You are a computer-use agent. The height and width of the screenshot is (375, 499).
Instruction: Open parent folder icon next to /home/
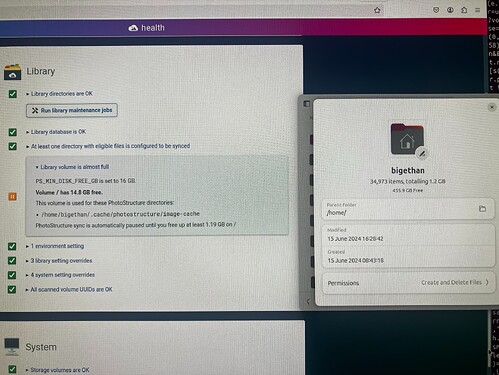point(482,209)
